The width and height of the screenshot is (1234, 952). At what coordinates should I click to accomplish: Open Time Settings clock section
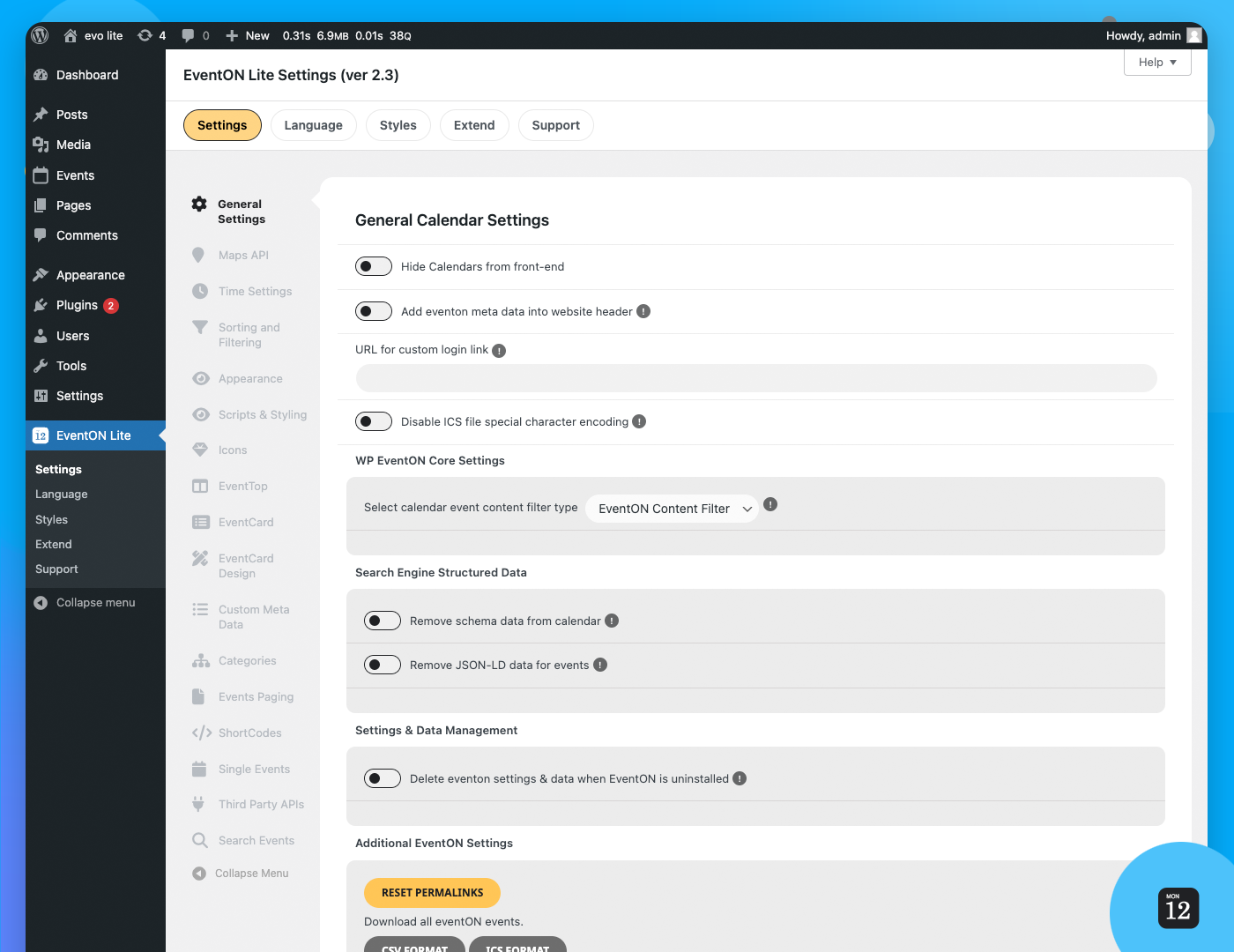(x=255, y=291)
